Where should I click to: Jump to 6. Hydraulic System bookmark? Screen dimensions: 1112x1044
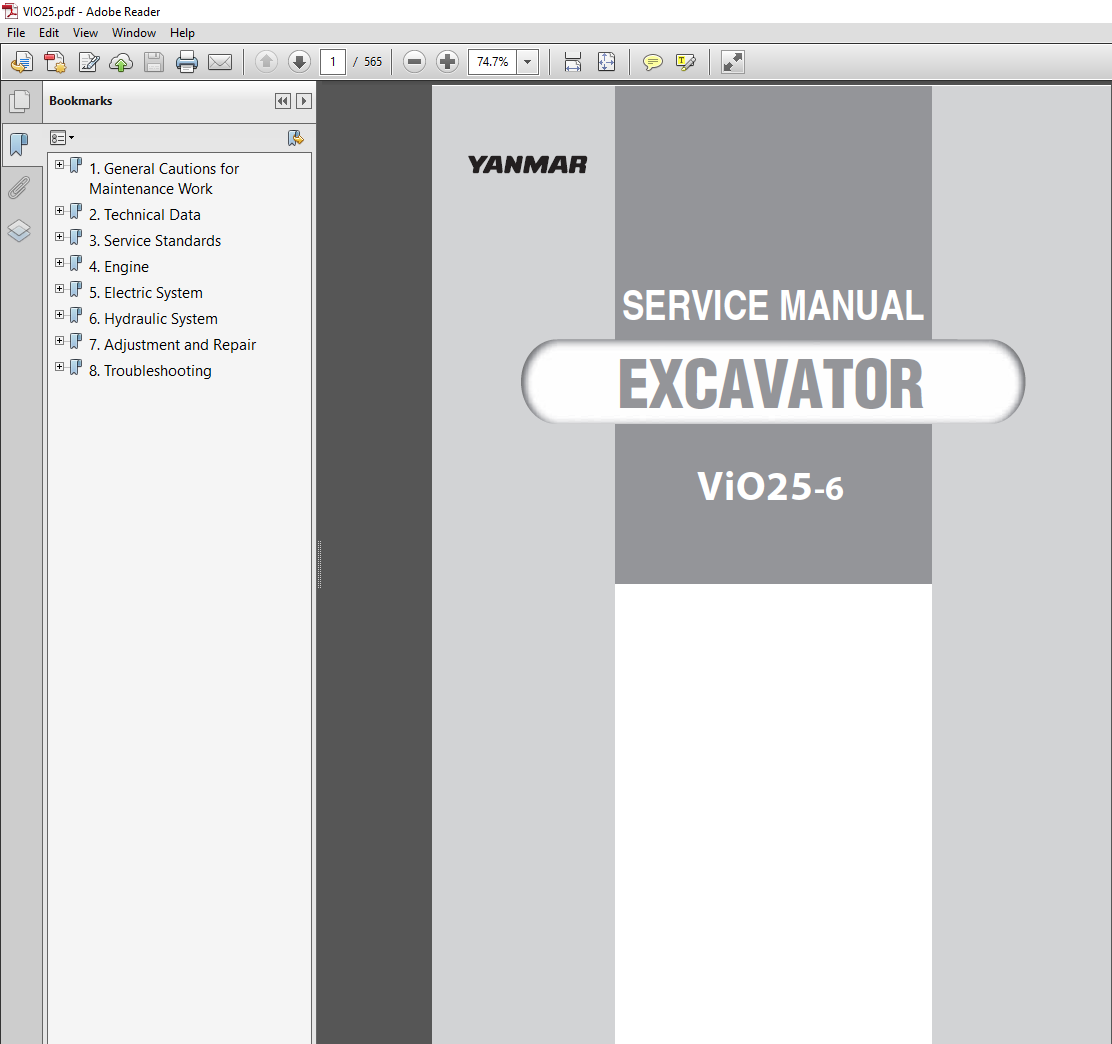tap(153, 319)
